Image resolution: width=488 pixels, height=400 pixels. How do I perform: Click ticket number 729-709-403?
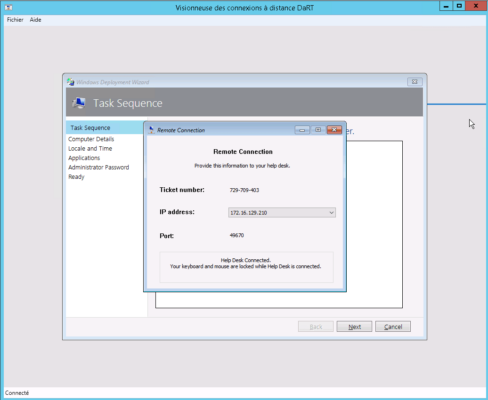[244, 190]
